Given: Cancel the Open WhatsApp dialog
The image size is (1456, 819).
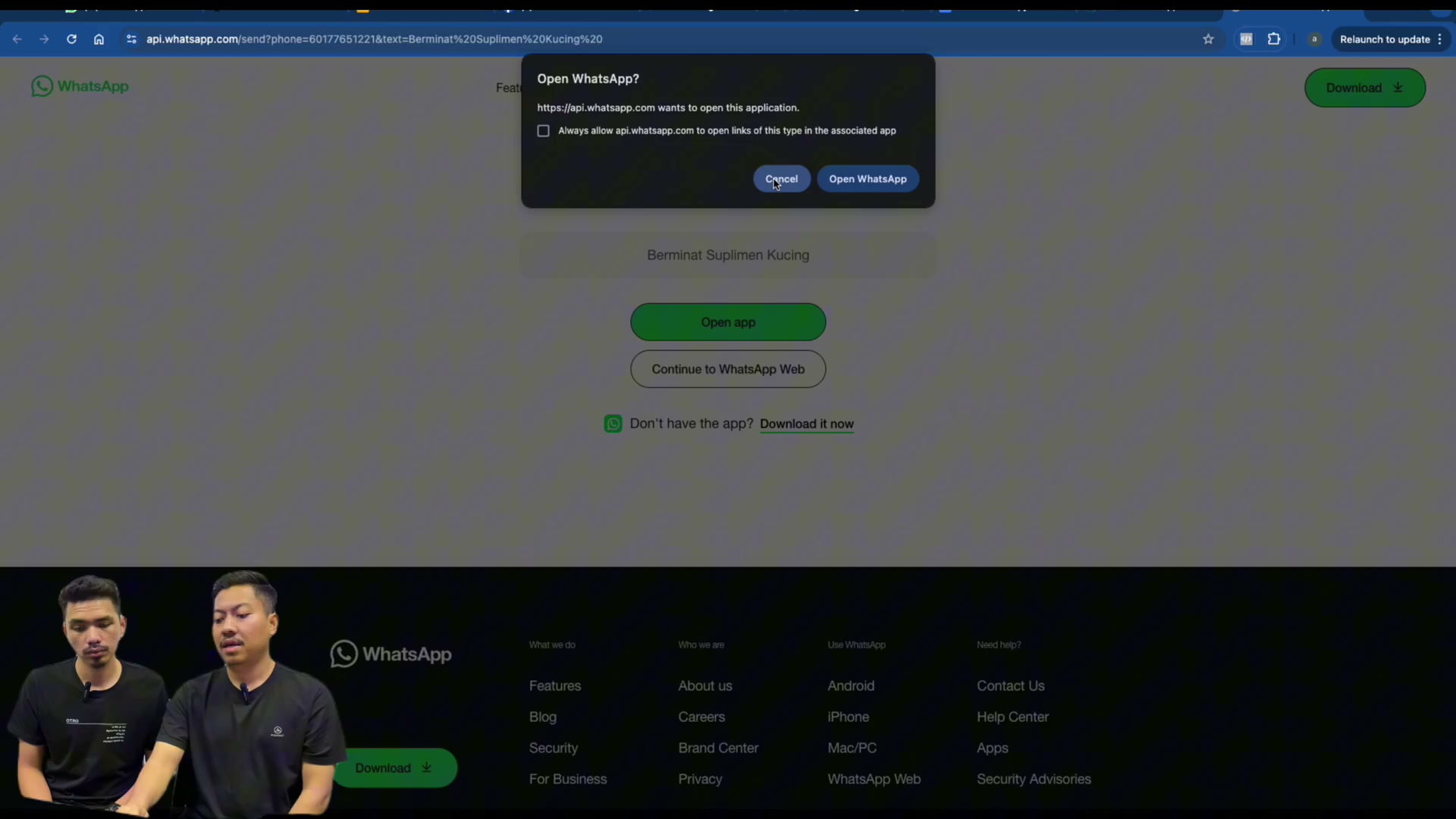Looking at the screenshot, I should 781,179.
